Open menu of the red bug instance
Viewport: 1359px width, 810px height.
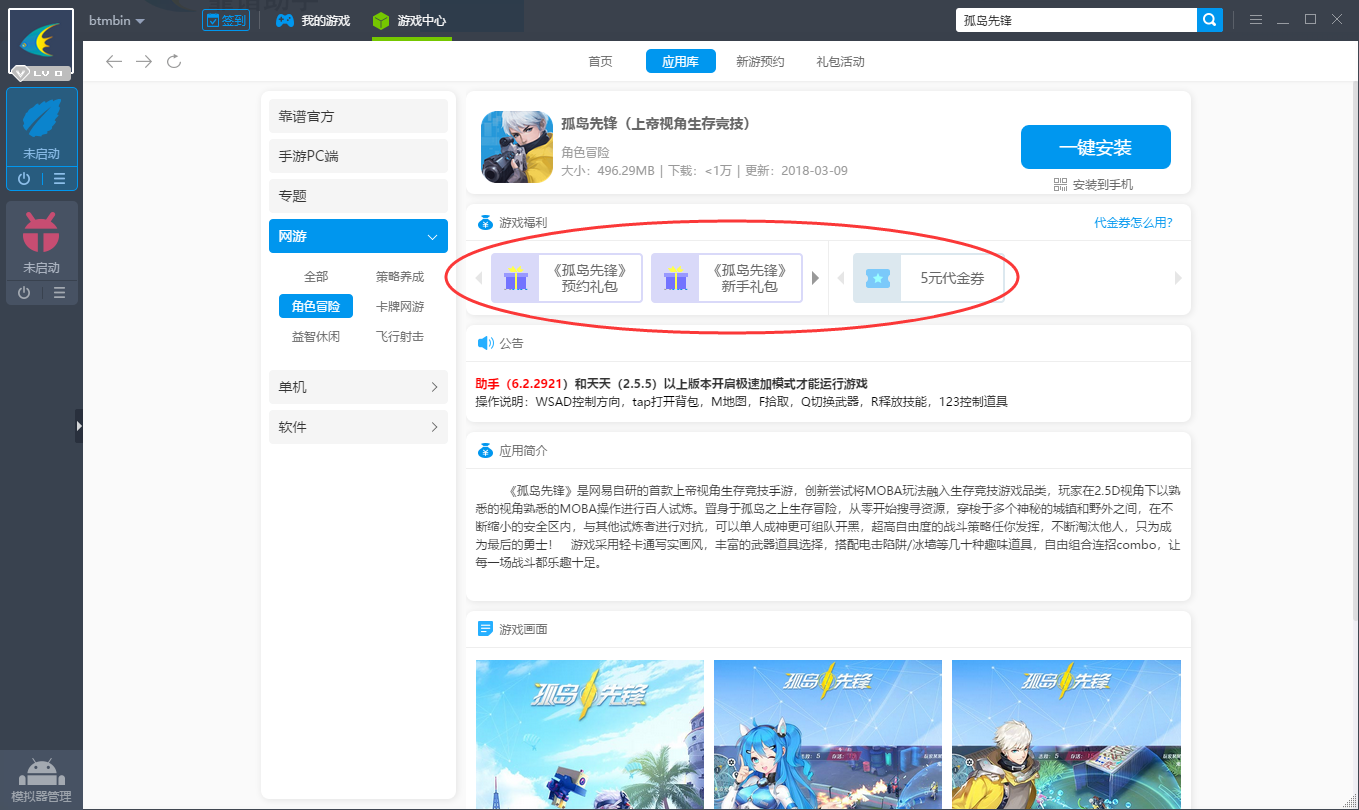60,293
